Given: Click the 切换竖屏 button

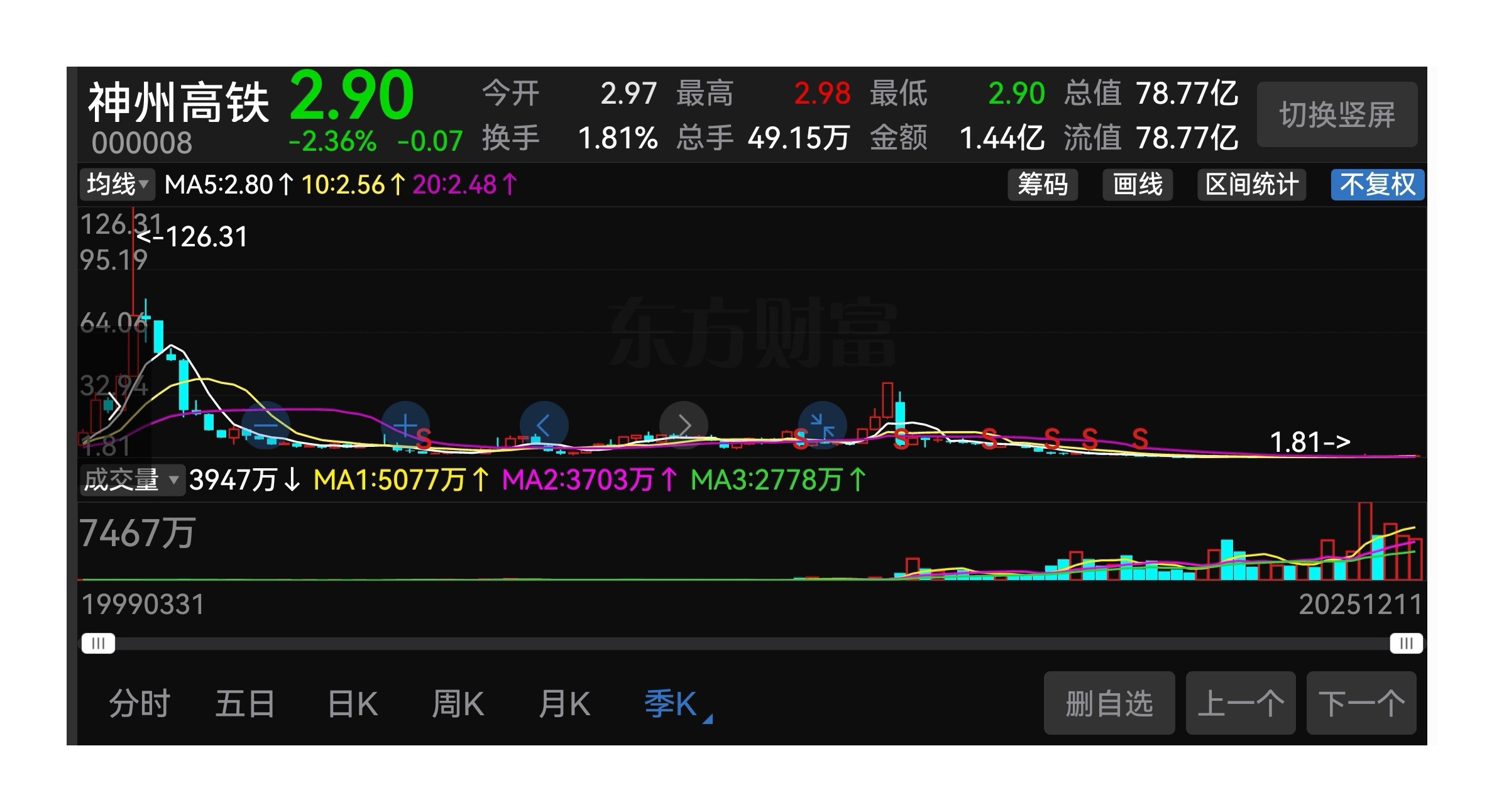Looking at the screenshot, I should (x=1337, y=115).
